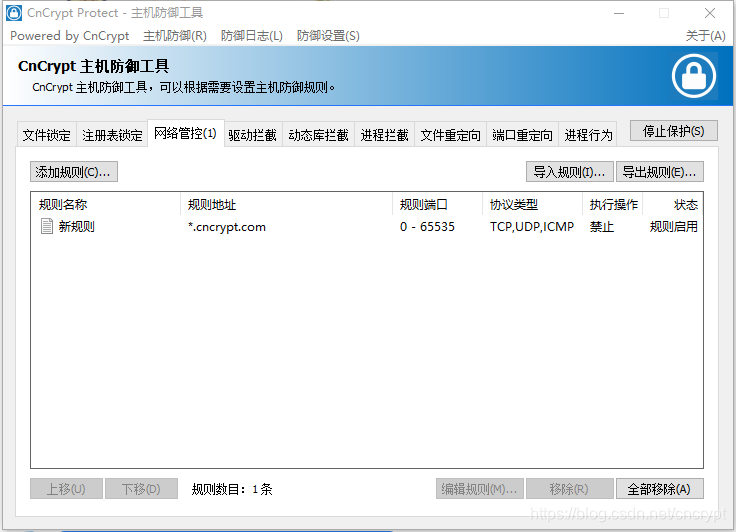Click the document icon beside 新规则
This screenshot has width=736, height=532.
pos(46,226)
